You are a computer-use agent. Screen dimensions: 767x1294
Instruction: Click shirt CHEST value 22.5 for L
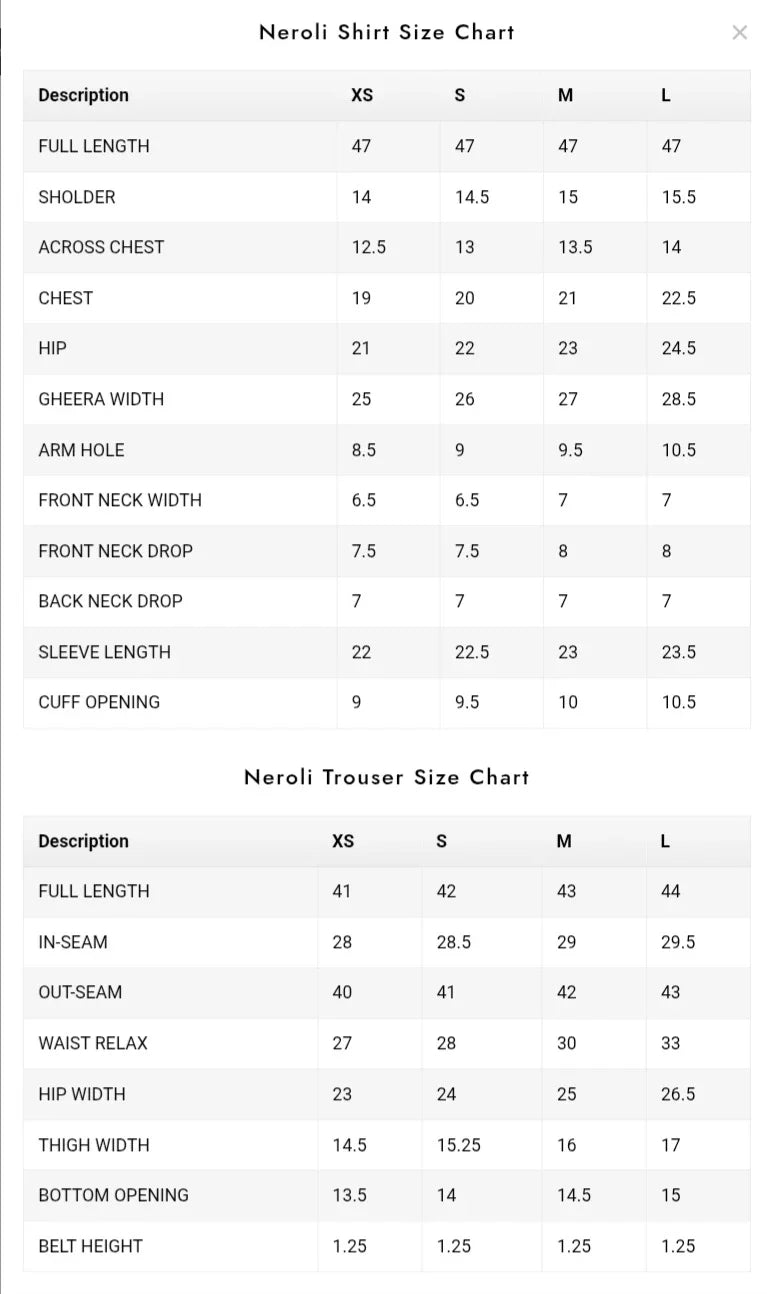679,298
